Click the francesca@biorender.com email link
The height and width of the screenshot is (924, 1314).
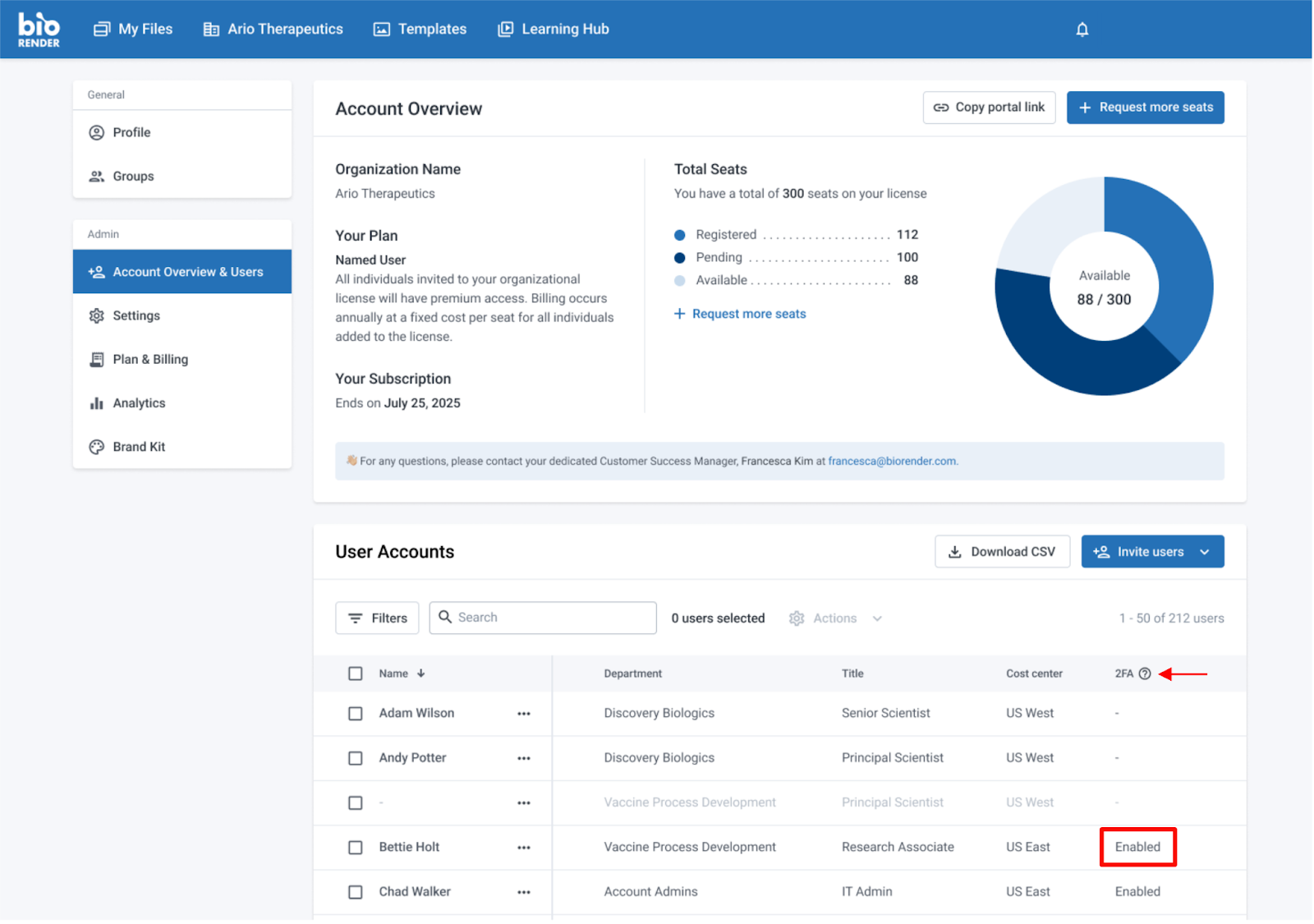(892, 462)
